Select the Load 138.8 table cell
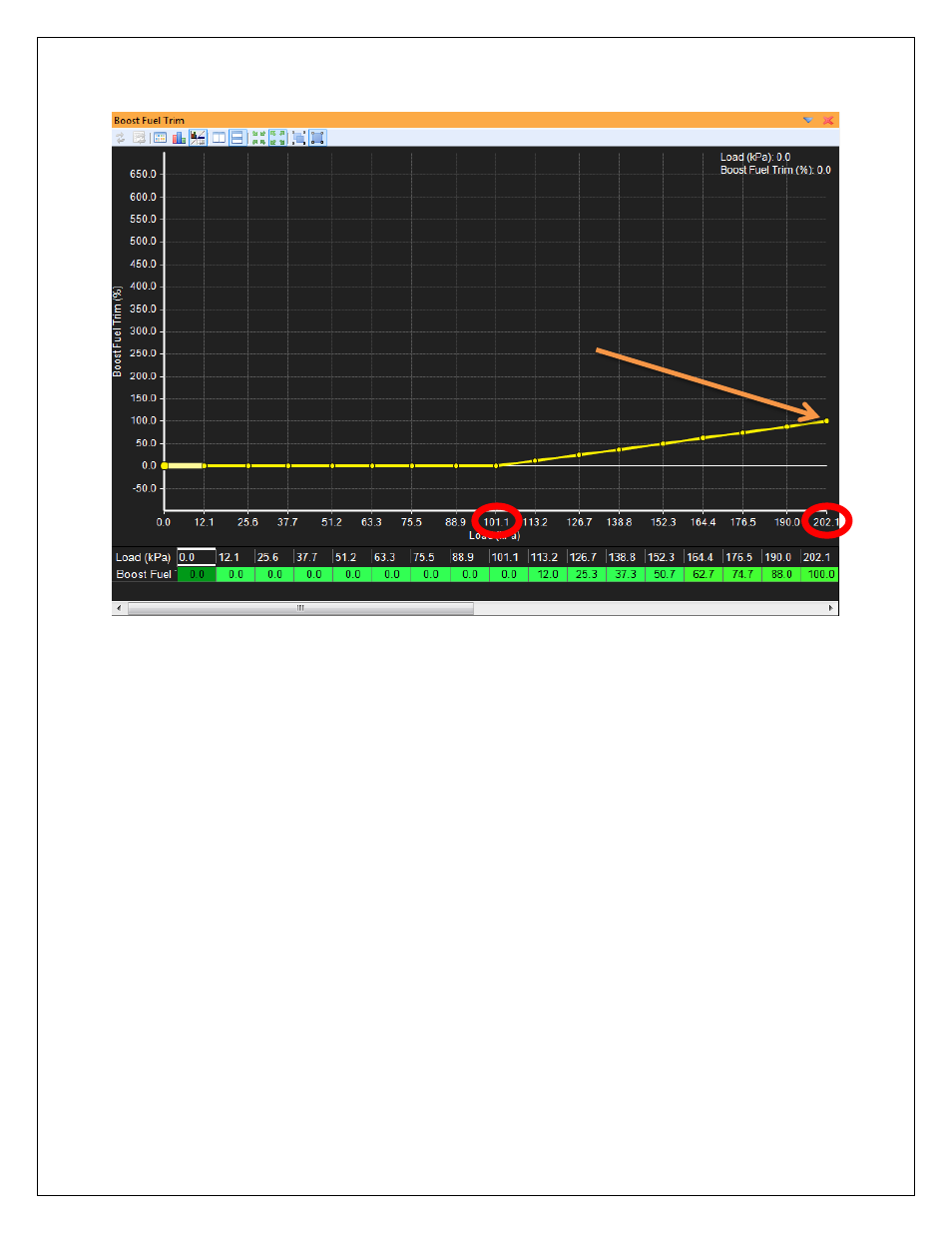Image resolution: width=952 pixels, height=1233 pixels. 626,557
